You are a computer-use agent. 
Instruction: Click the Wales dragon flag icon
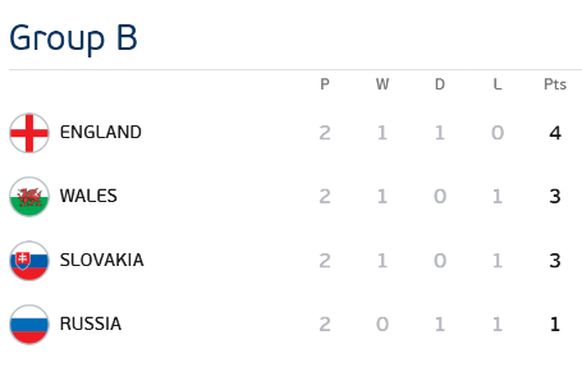(x=29, y=197)
